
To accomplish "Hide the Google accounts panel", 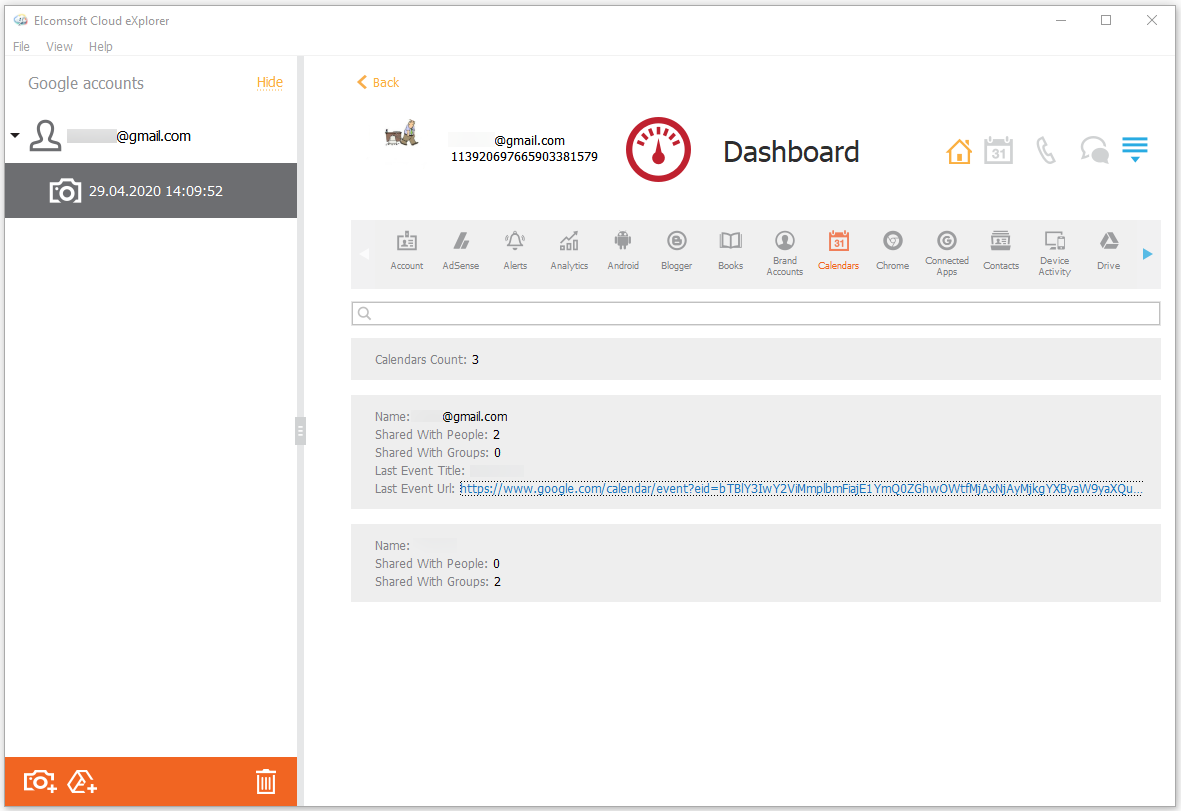I will pyautogui.click(x=269, y=82).
